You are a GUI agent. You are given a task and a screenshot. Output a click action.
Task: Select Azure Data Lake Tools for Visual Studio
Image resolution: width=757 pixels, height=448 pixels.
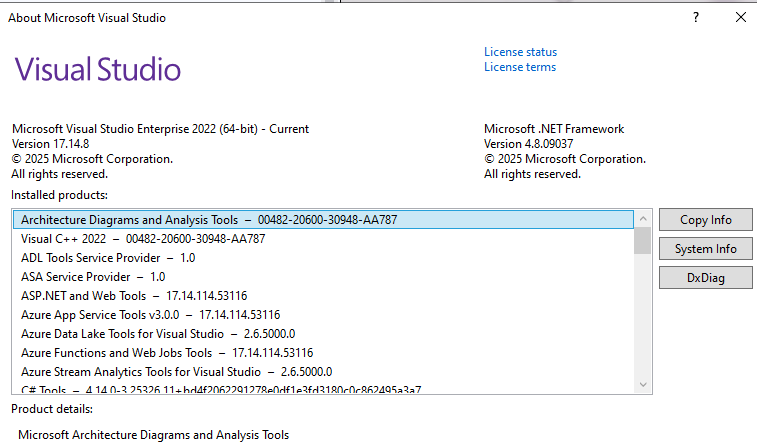pos(158,334)
